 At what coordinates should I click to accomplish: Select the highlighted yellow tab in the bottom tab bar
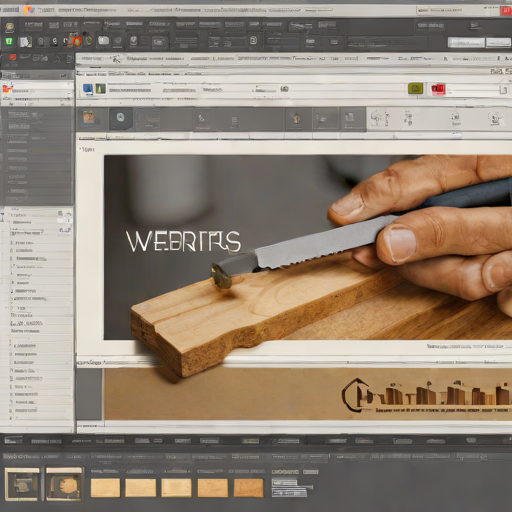coord(251,441)
